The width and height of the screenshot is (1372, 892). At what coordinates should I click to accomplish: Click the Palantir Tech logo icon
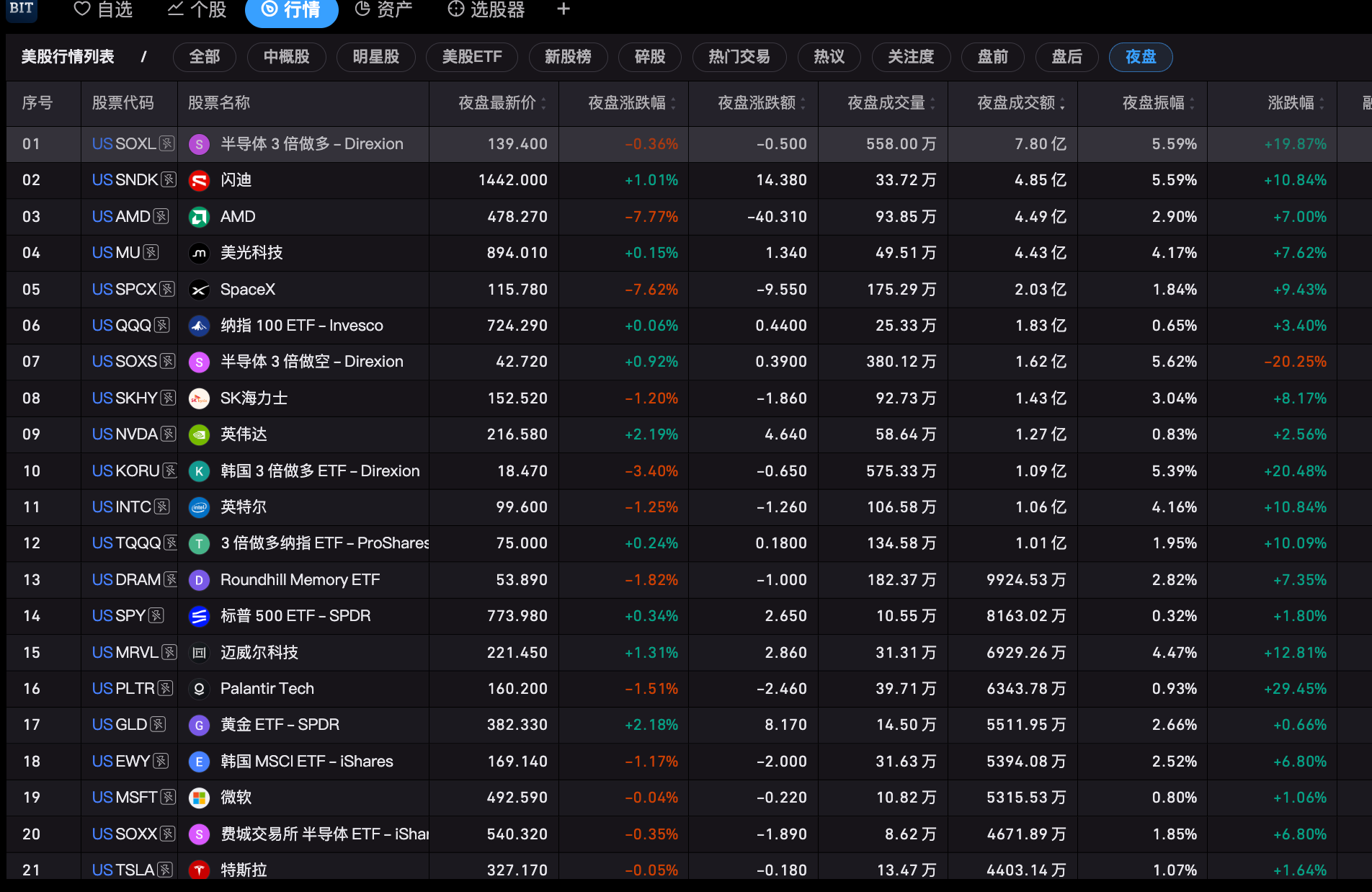click(199, 689)
